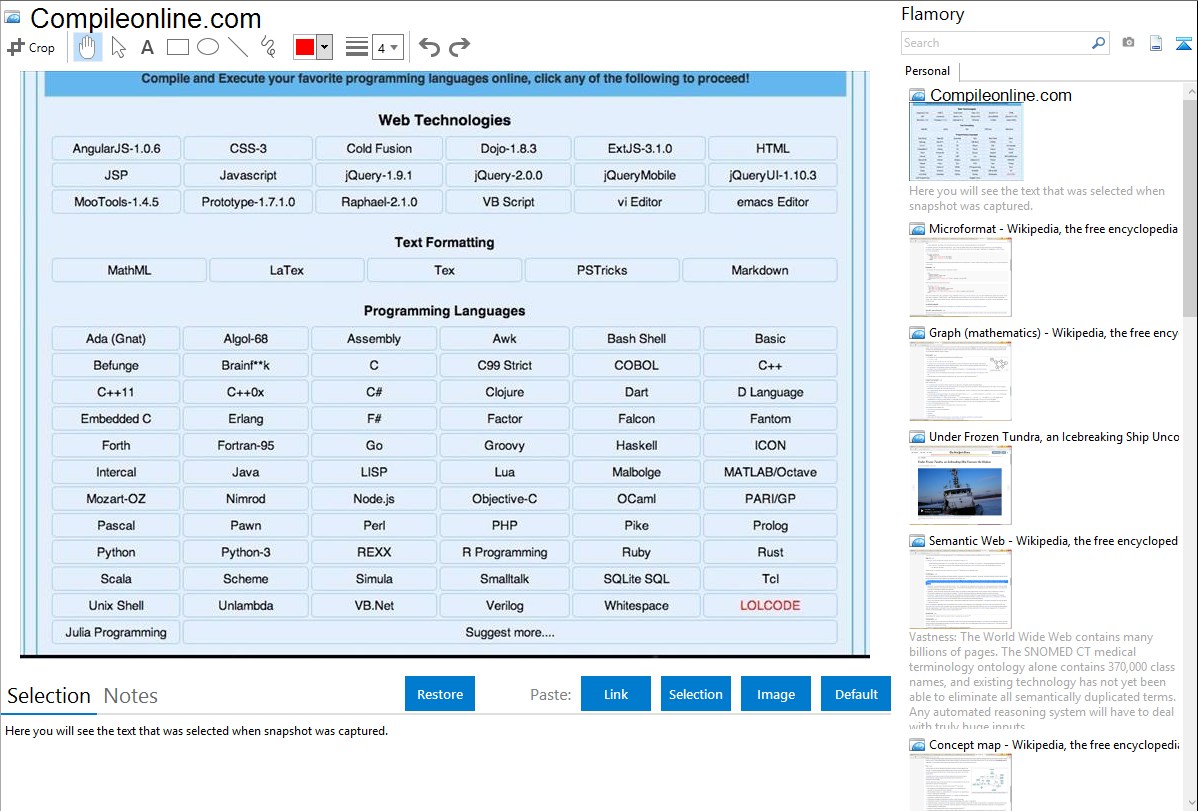Click the MATLAB/Octave cell
This screenshot has height=811, width=1198.
click(770, 472)
